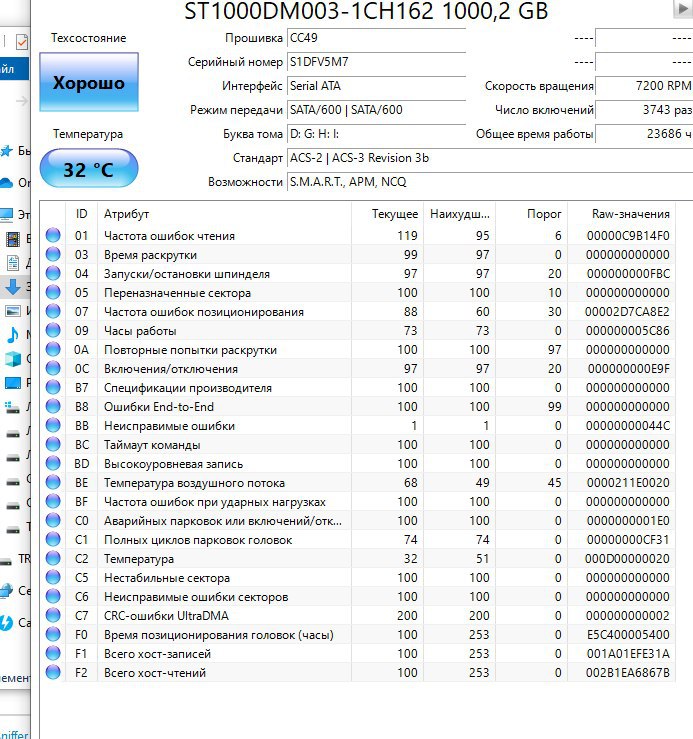Click This PC monitor icon in Explorer

point(7,215)
